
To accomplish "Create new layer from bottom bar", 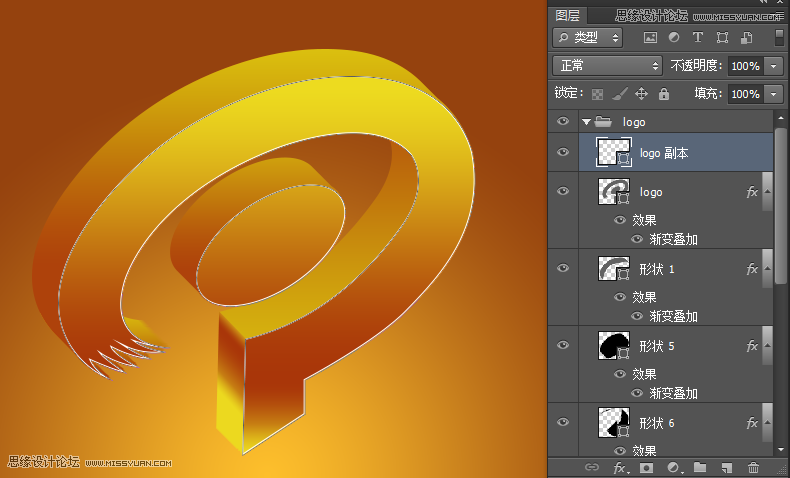I will pos(727,467).
